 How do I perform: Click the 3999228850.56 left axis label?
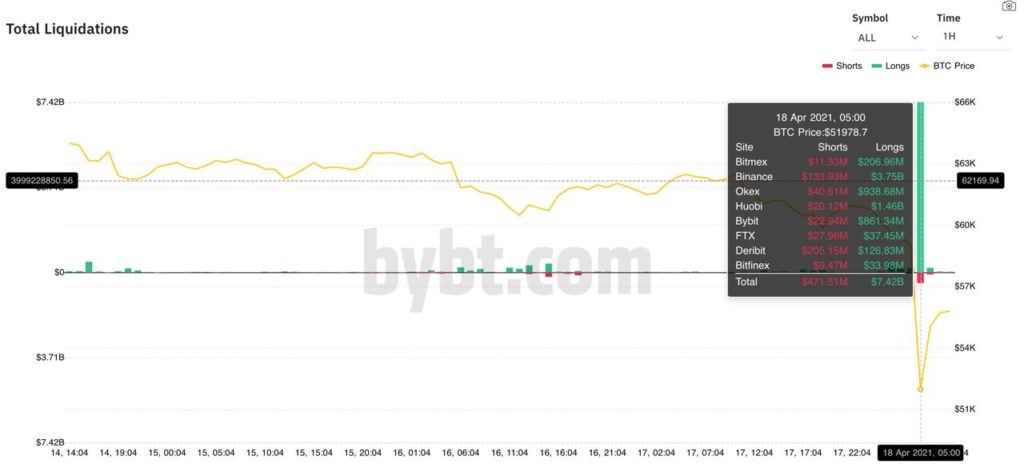pyautogui.click(x=35, y=181)
